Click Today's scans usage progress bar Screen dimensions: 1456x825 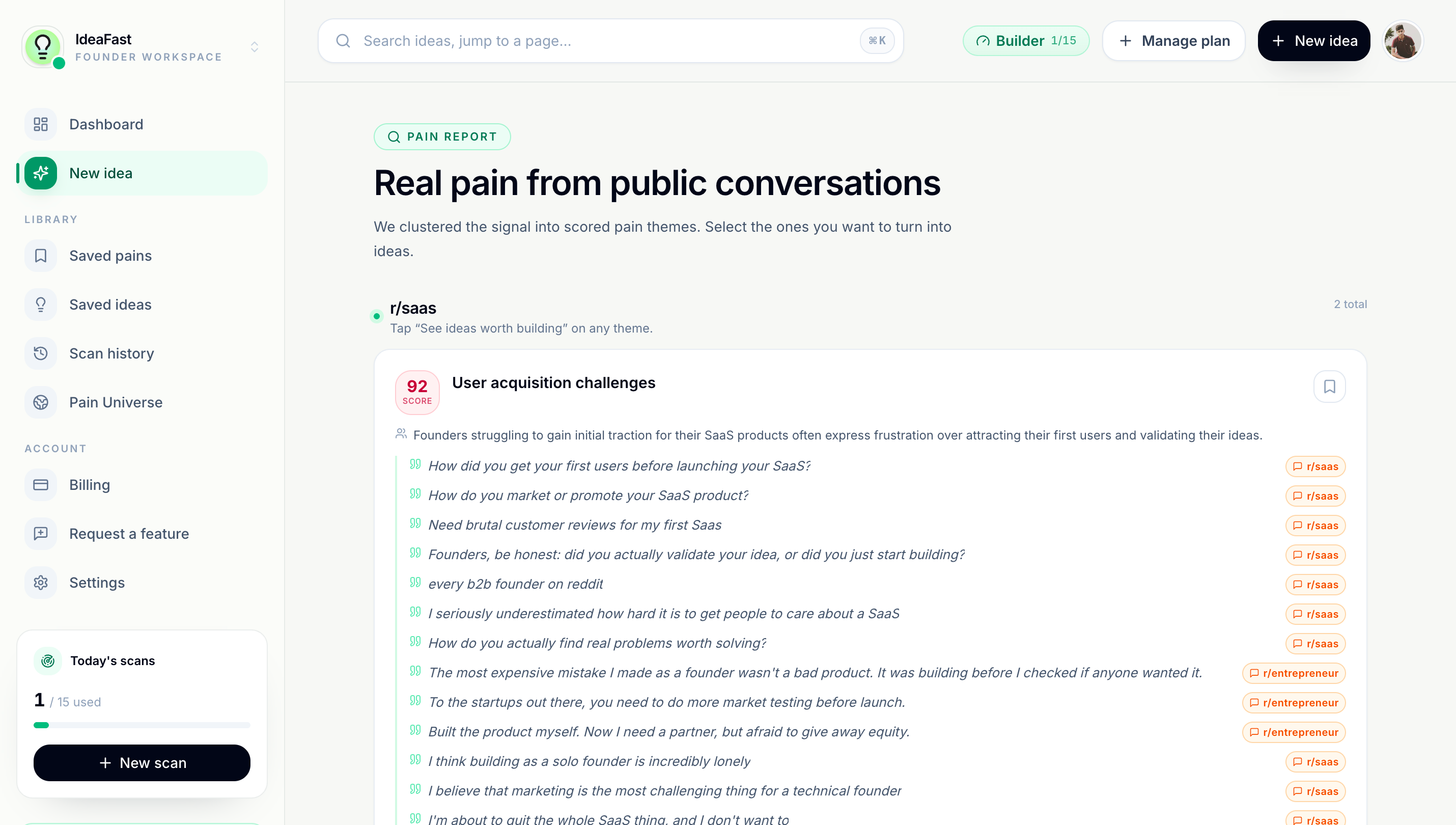[x=142, y=724]
